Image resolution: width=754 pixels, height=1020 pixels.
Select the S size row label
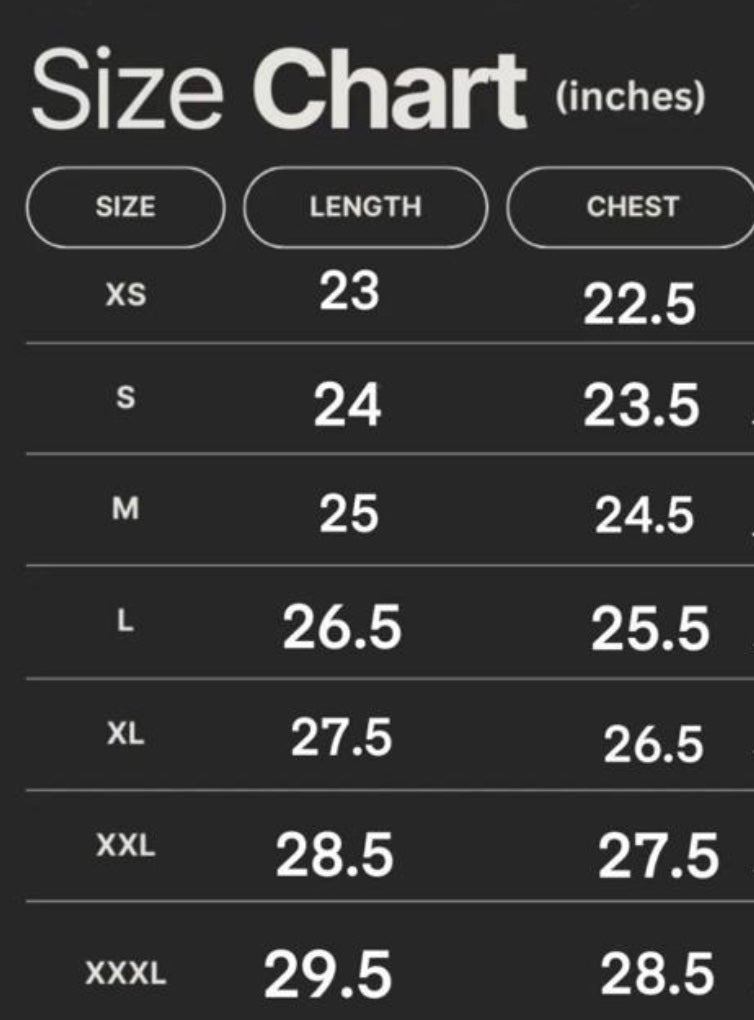click(x=125, y=399)
